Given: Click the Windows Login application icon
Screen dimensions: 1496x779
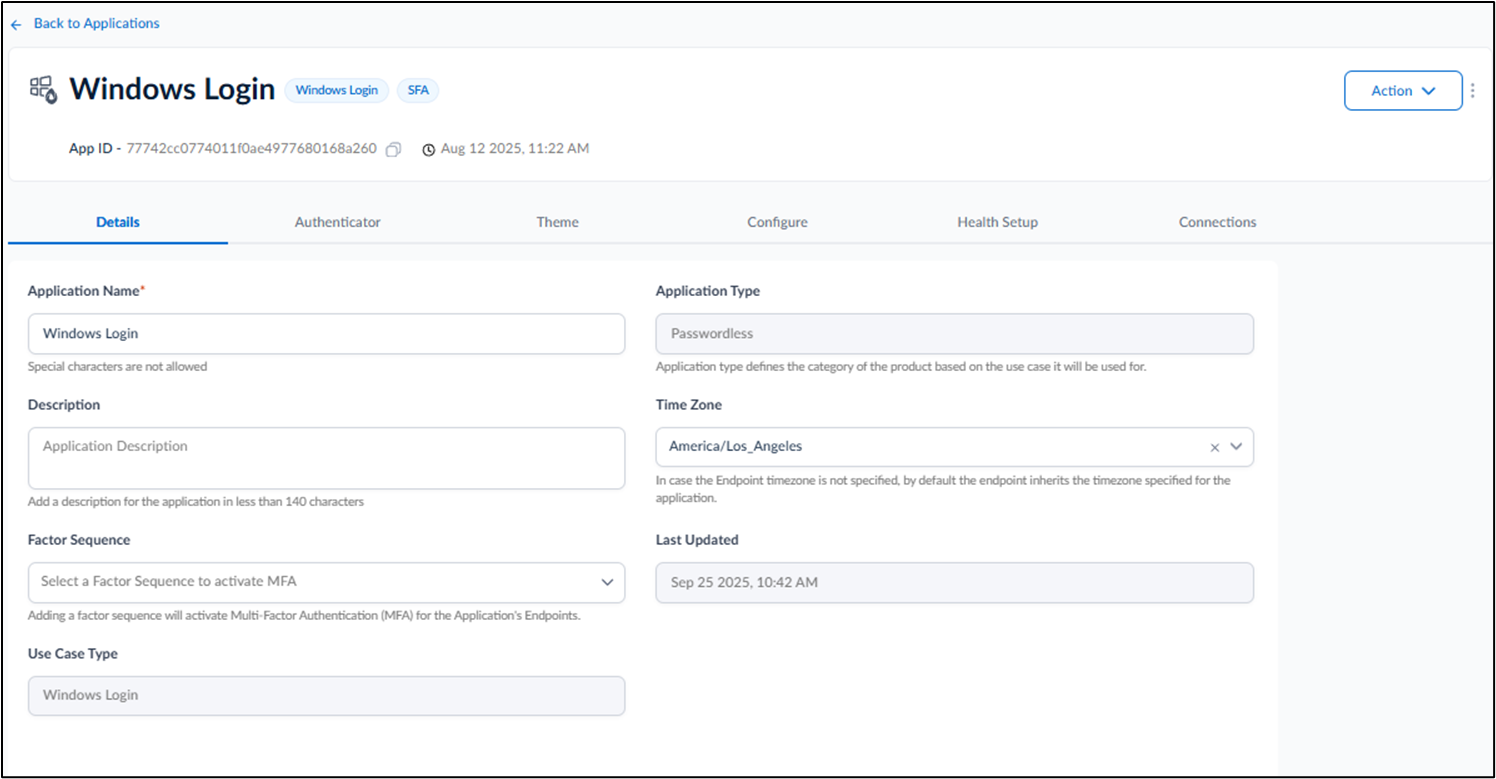Looking at the screenshot, I should point(43,90).
